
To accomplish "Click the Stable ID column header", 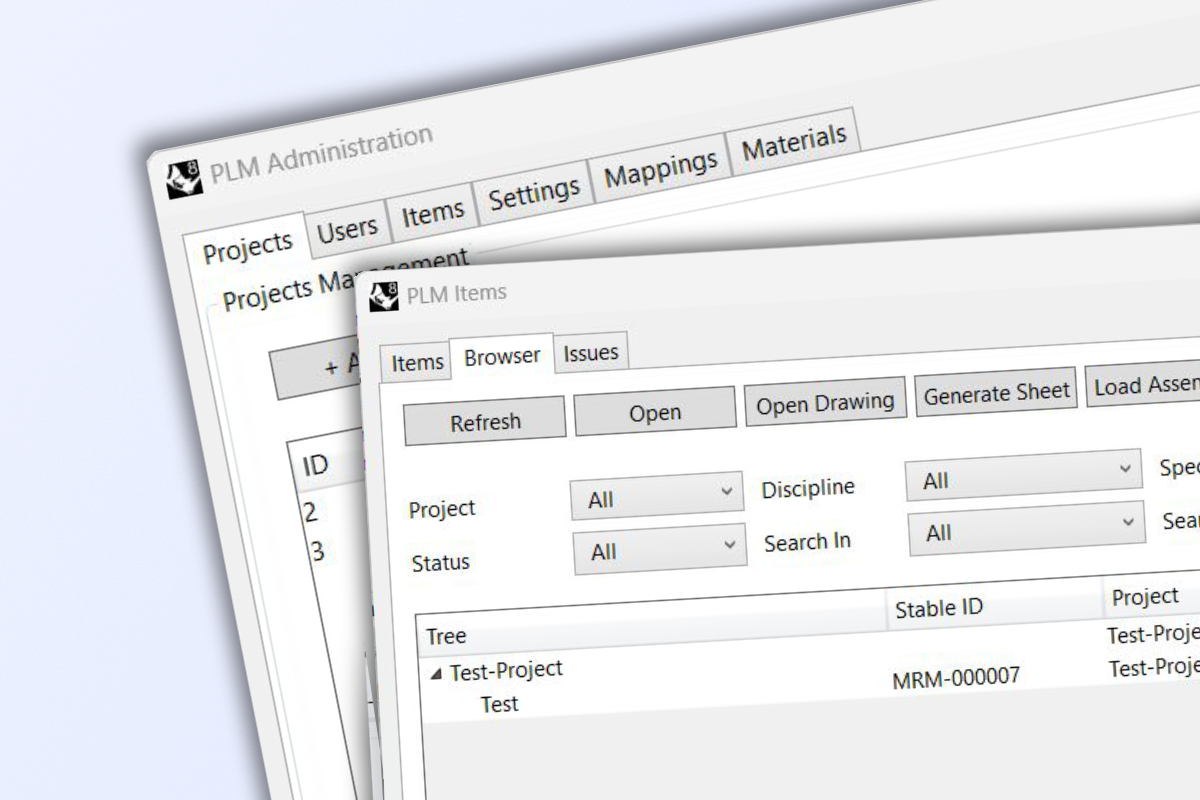I will [x=939, y=608].
